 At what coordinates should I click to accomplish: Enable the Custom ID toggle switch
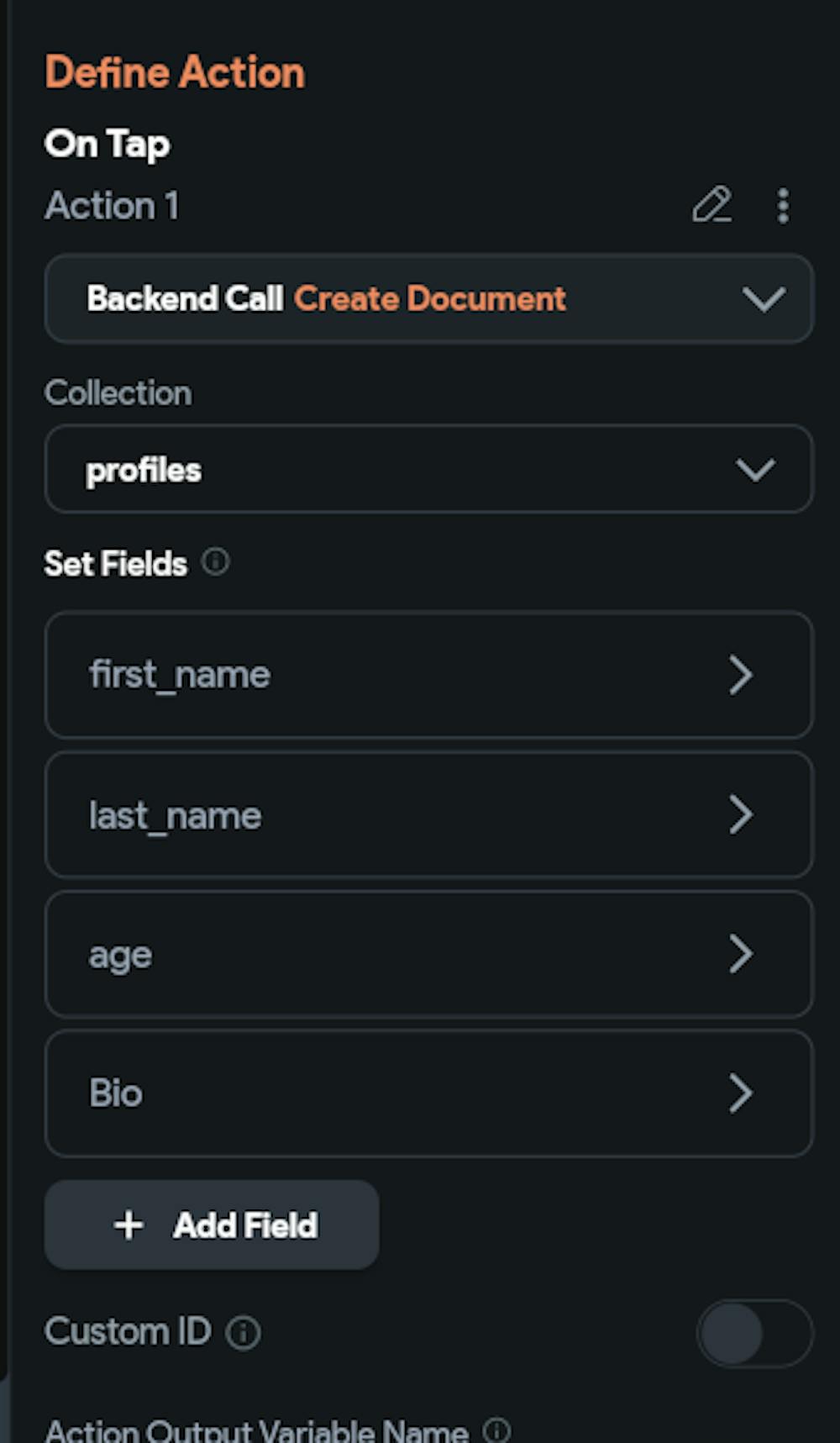(x=753, y=1333)
